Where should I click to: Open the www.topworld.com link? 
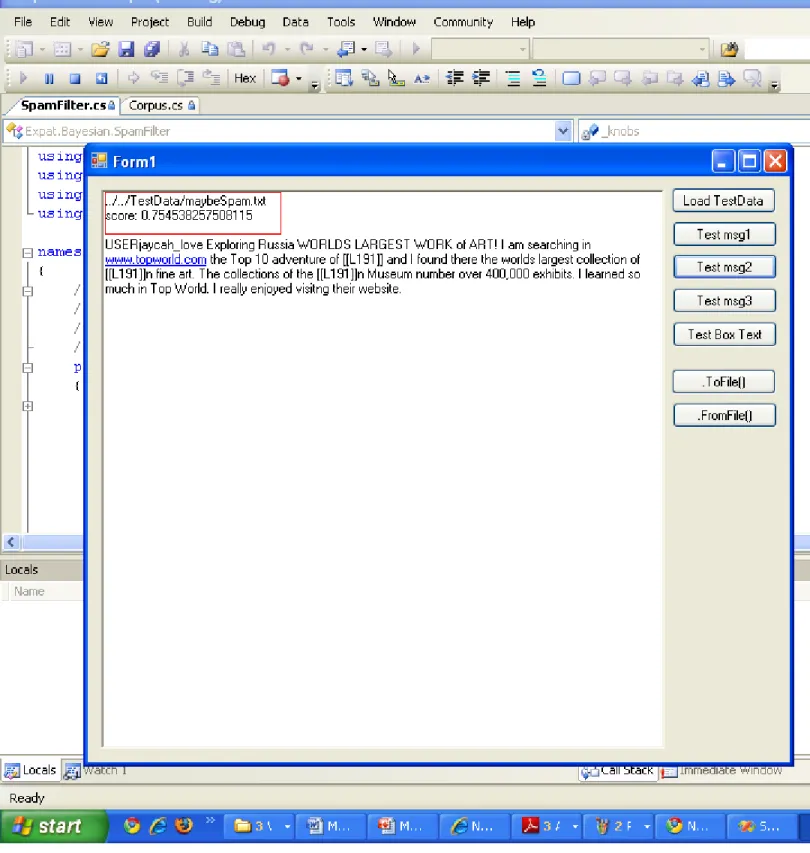[x=156, y=259]
